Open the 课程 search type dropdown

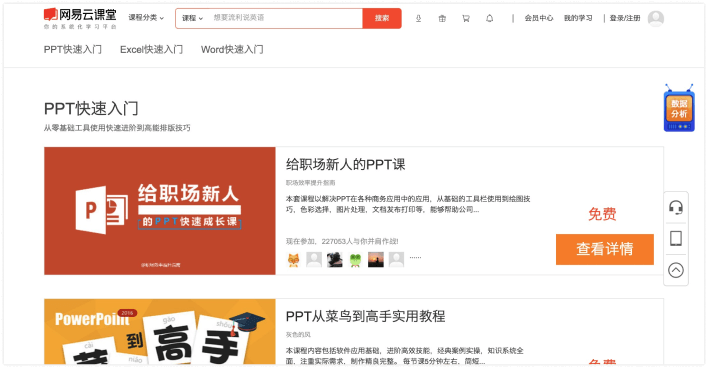(x=192, y=18)
